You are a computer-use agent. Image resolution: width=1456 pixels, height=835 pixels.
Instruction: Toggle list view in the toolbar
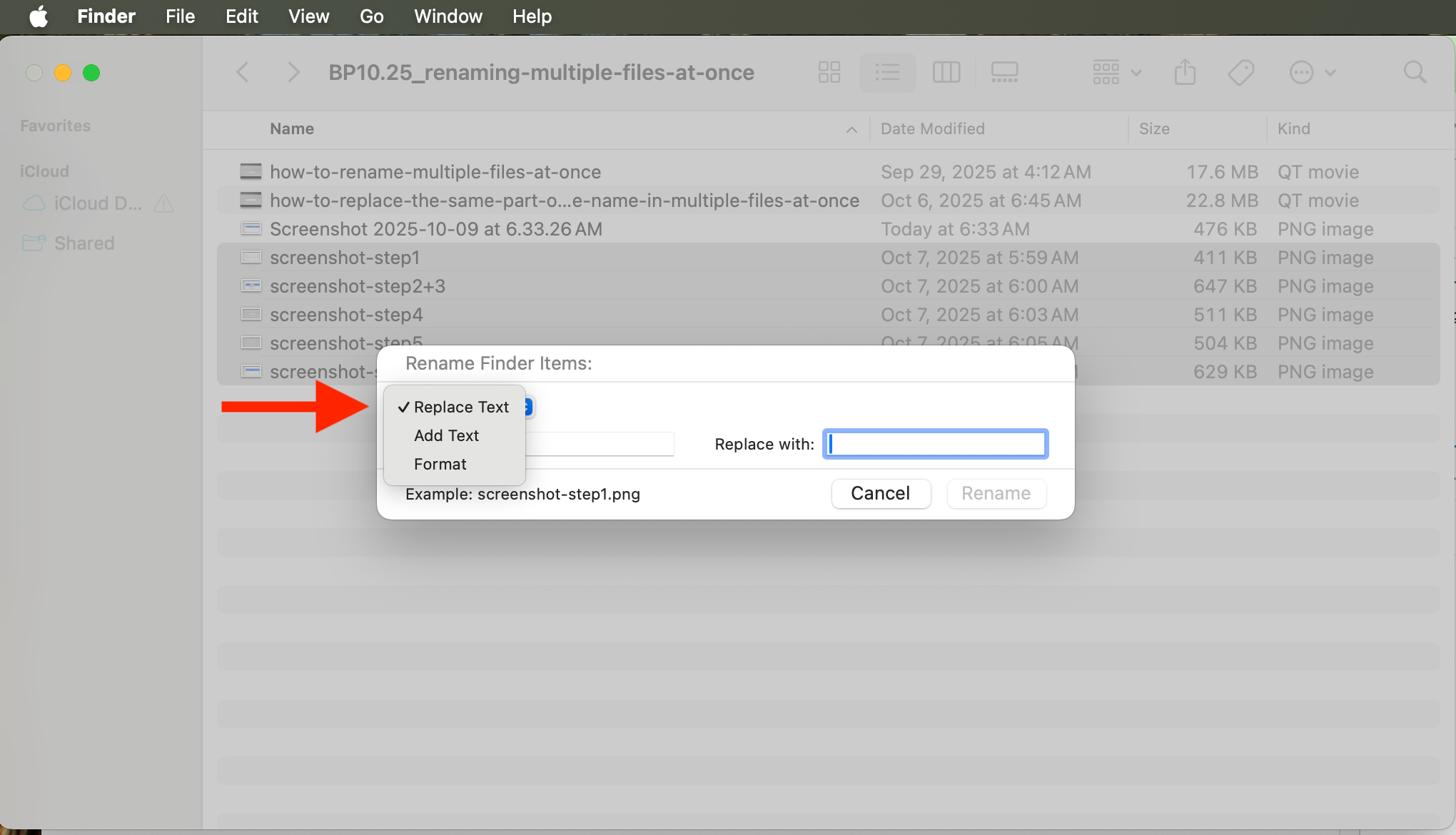(887, 72)
